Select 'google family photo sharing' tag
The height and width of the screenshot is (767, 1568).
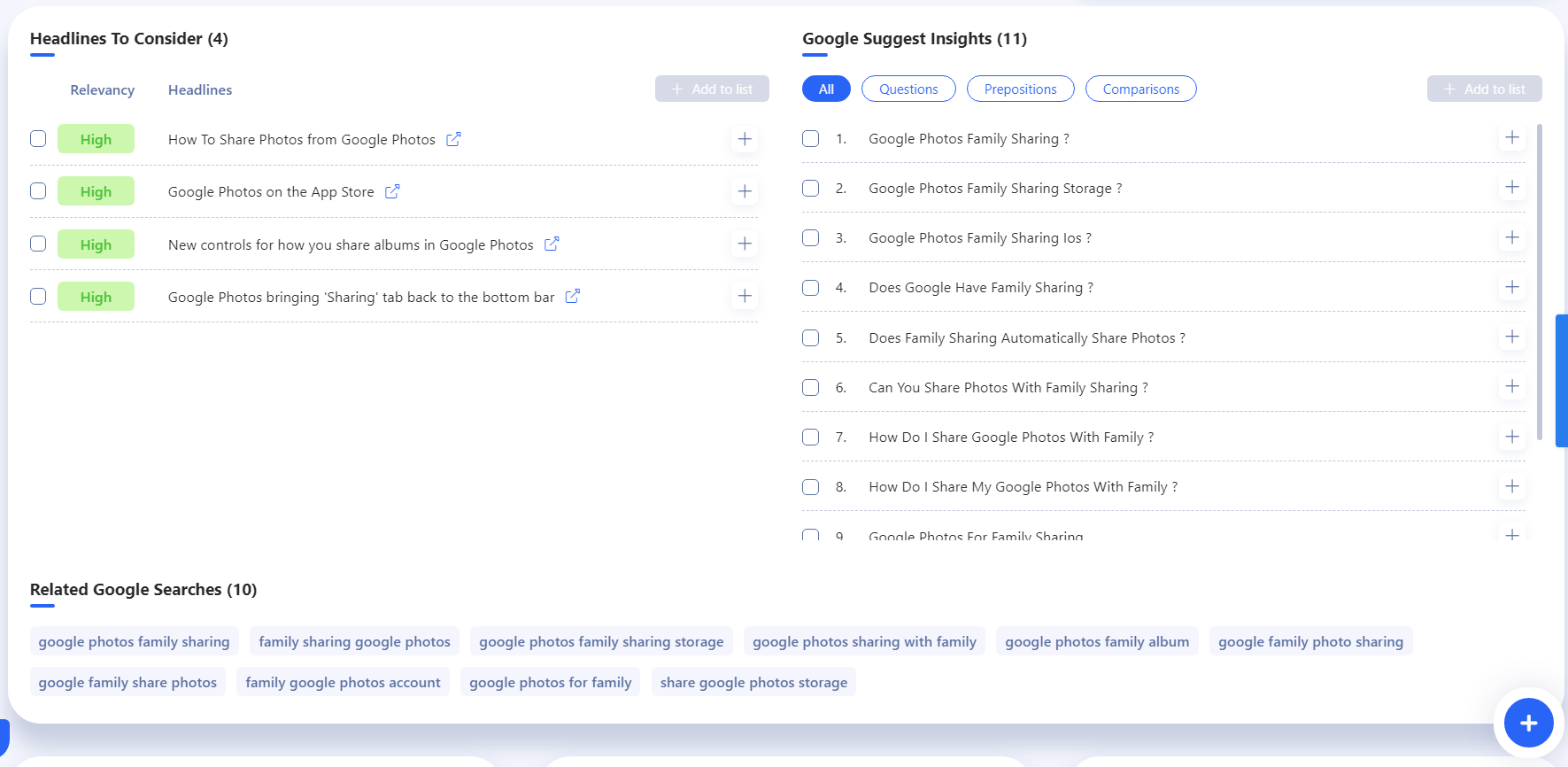coord(1310,641)
